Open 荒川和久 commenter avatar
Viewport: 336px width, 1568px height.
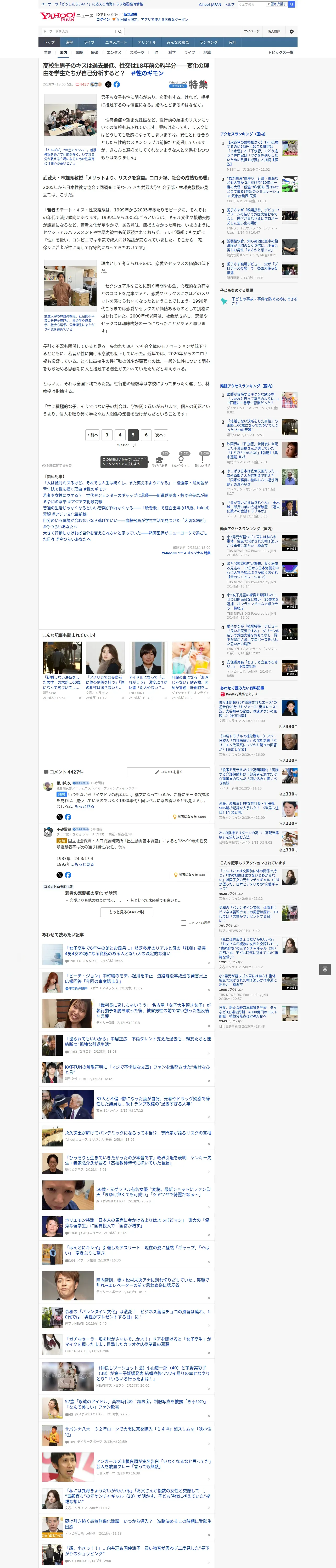click(x=48, y=786)
